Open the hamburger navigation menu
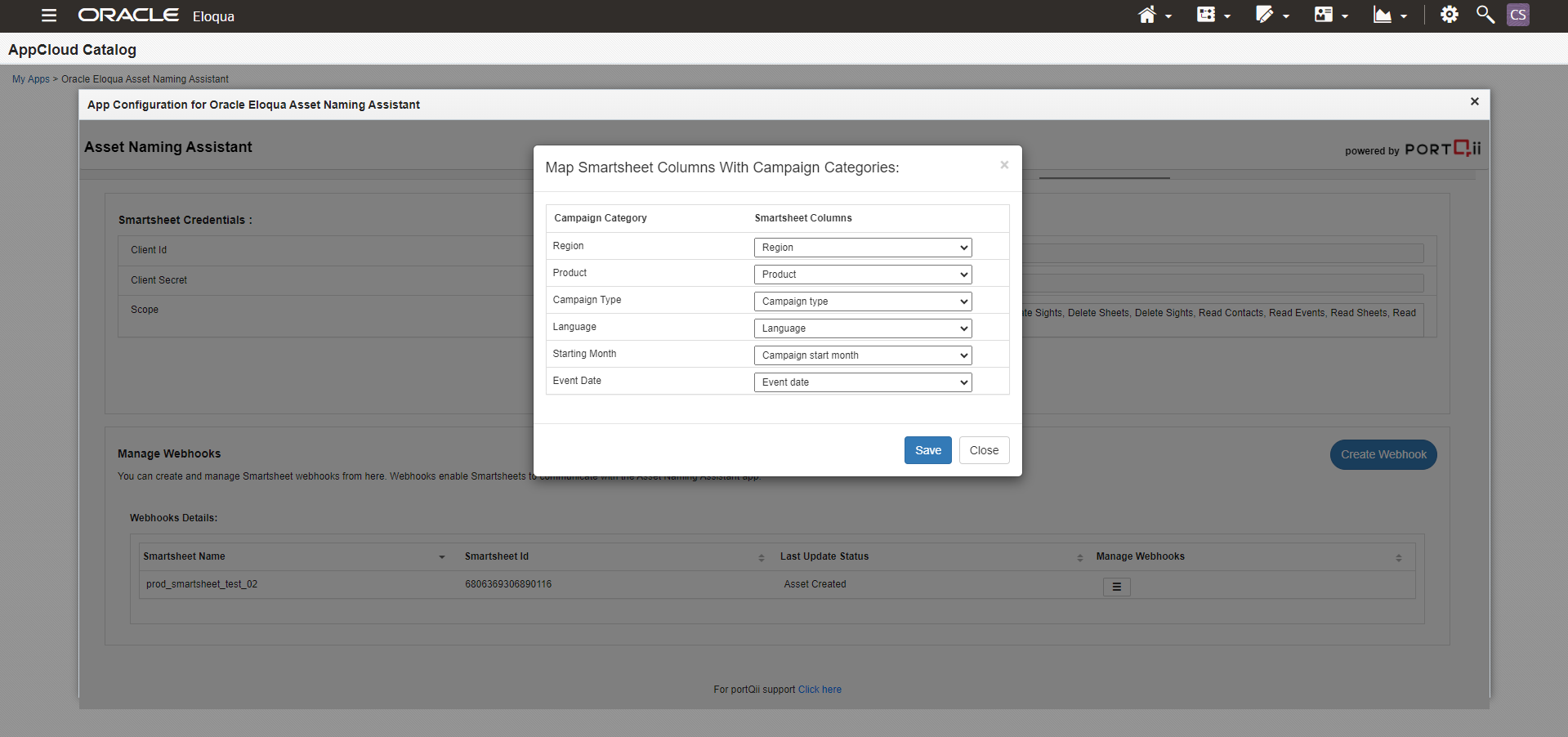The width and height of the screenshot is (1568, 737). coord(49,16)
